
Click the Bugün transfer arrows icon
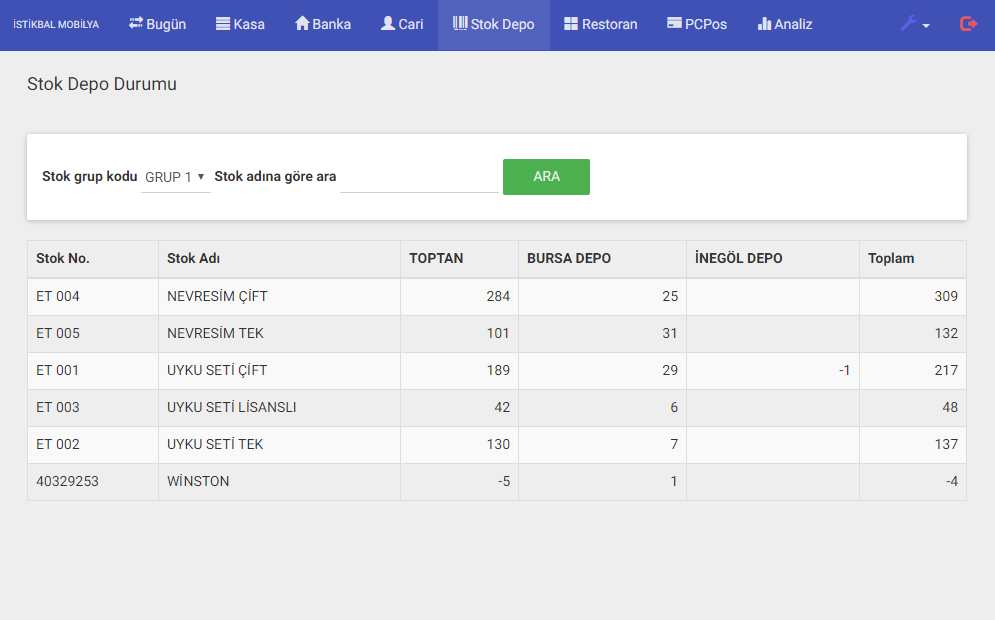[136, 24]
